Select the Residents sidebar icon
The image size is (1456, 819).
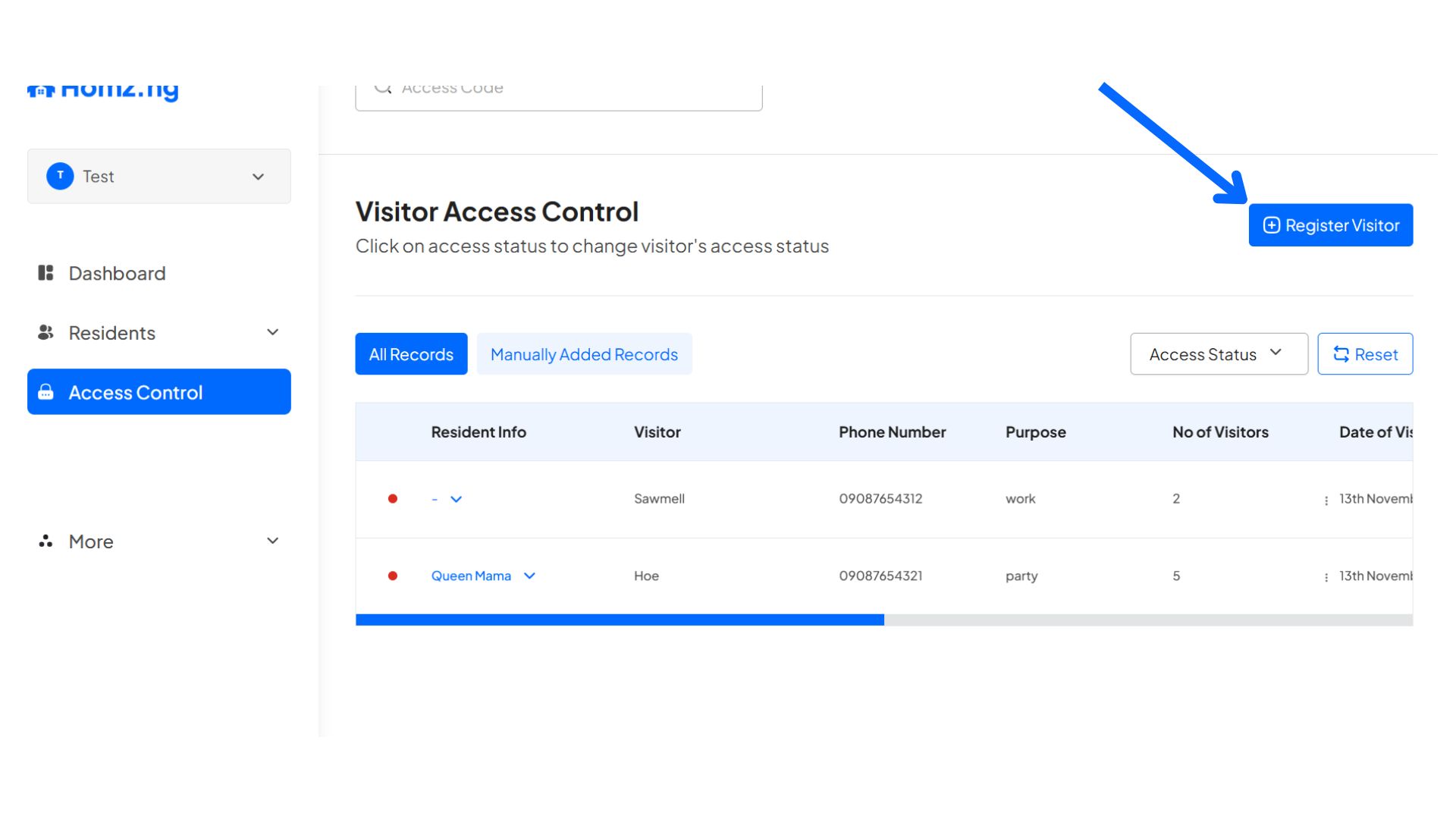[x=46, y=332]
